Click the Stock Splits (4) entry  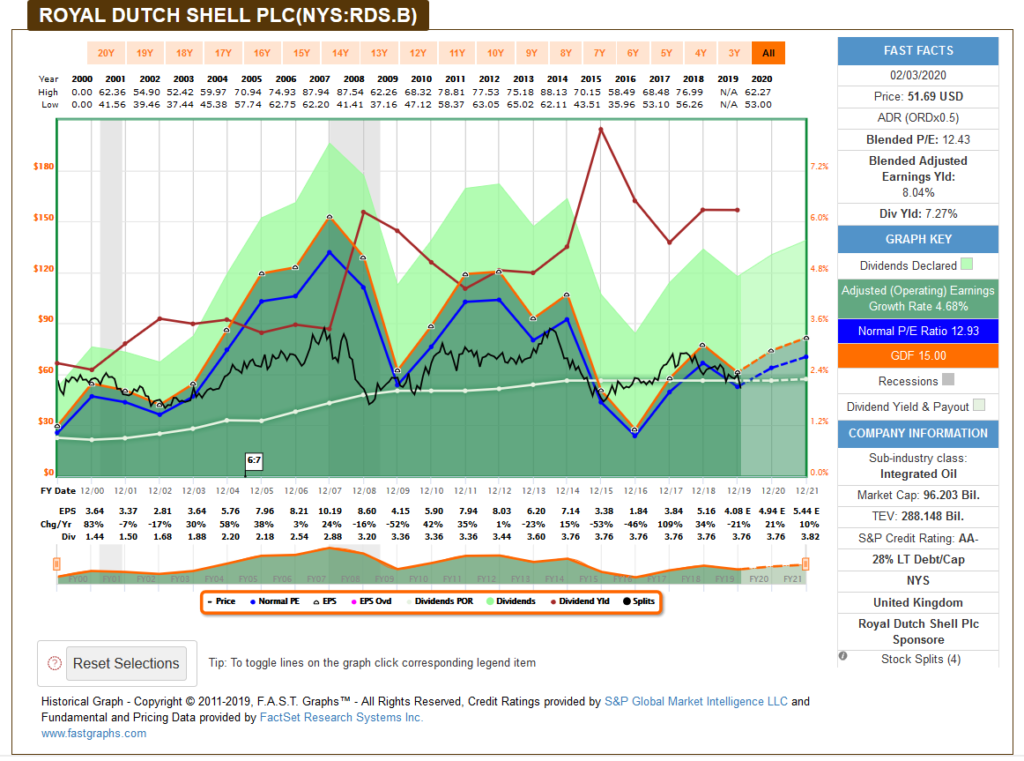[921, 659]
